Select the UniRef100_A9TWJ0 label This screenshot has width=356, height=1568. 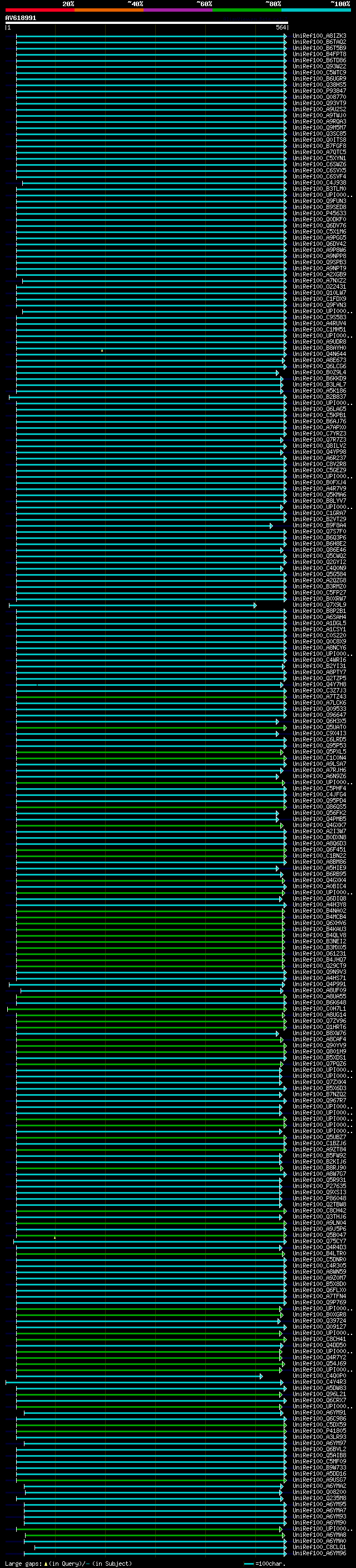[319, 116]
